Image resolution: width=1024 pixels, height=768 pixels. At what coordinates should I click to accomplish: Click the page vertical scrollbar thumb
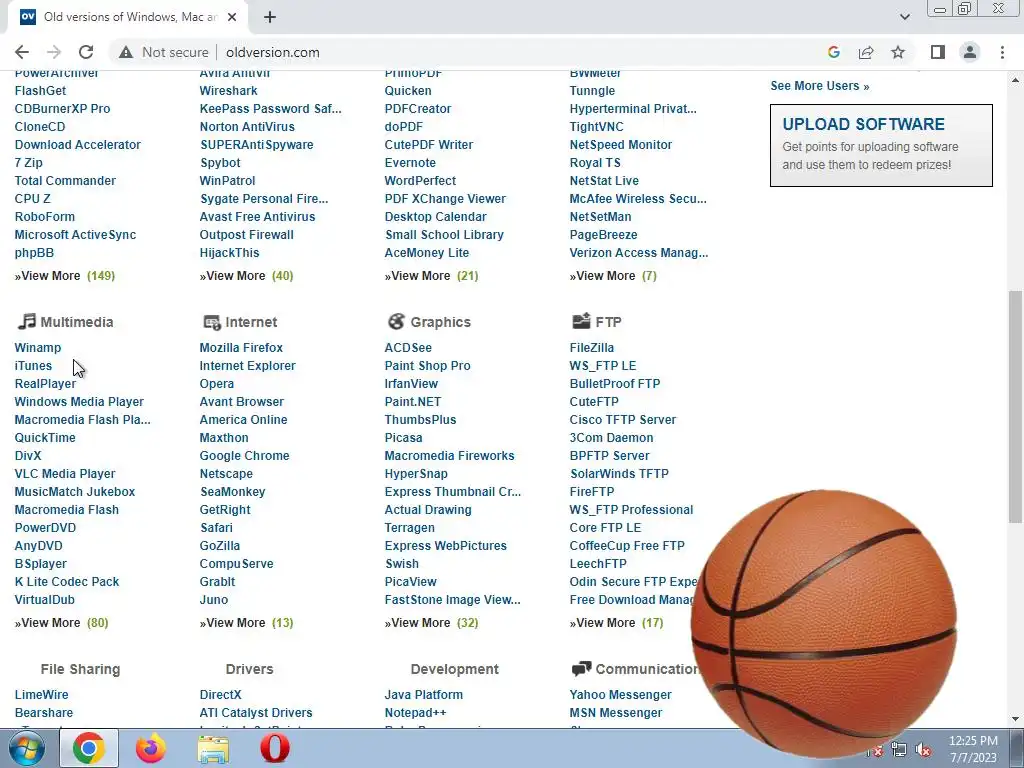pyautogui.click(x=1016, y=406)
